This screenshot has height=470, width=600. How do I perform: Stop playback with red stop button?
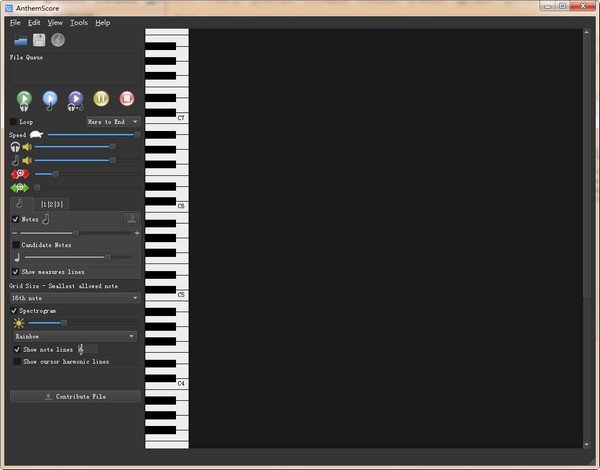click(x=127, y=99)
